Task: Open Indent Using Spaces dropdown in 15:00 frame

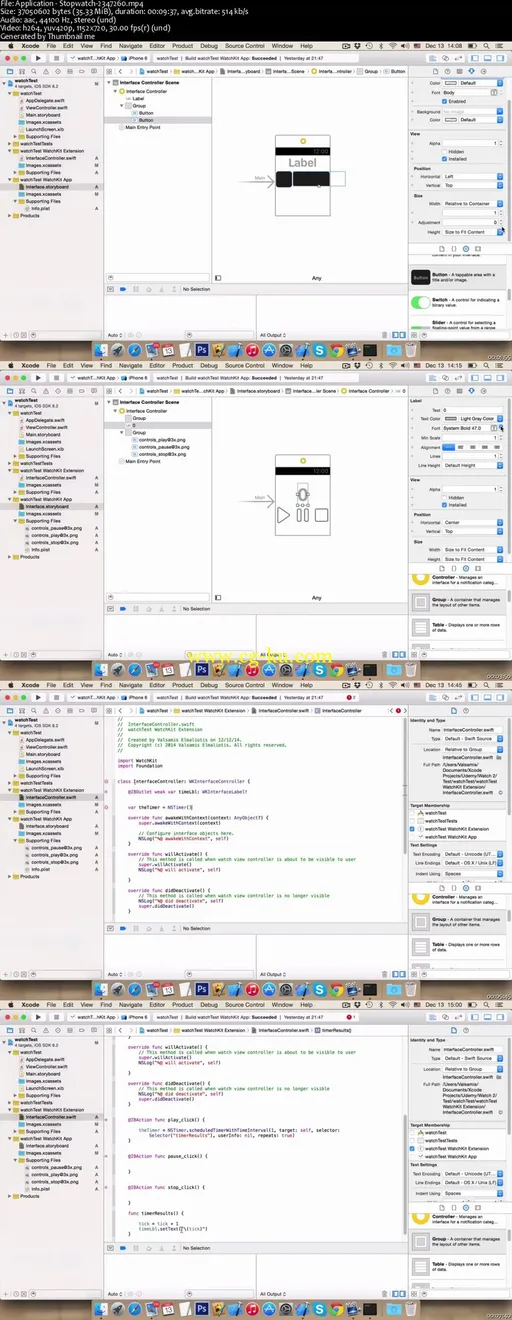Action: pyautogui.click(x=474, y=1193)
